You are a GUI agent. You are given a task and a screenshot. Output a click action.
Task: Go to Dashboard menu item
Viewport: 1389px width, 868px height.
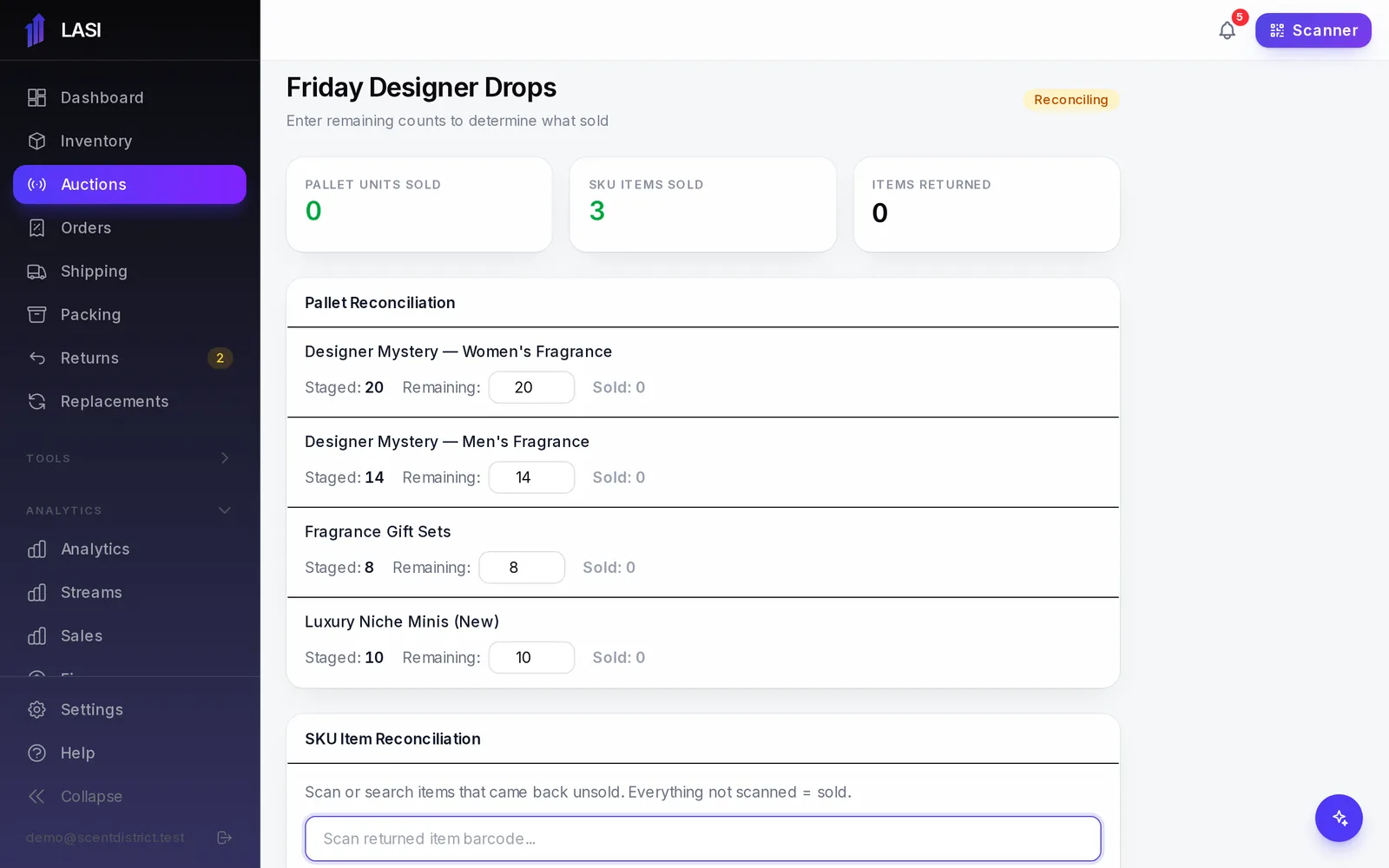(130, 97)
